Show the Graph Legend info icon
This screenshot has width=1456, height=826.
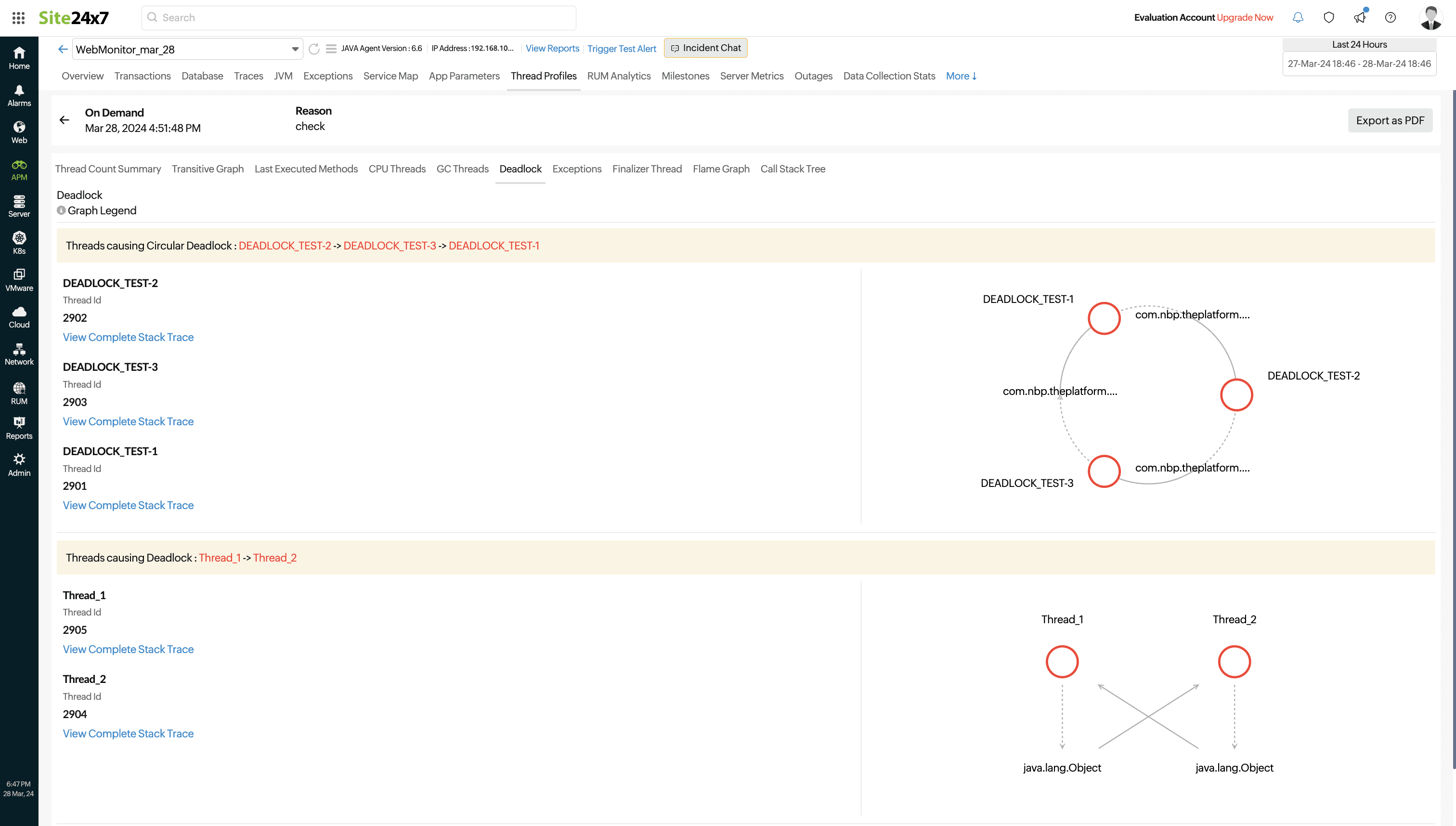[x=61, y=210]
